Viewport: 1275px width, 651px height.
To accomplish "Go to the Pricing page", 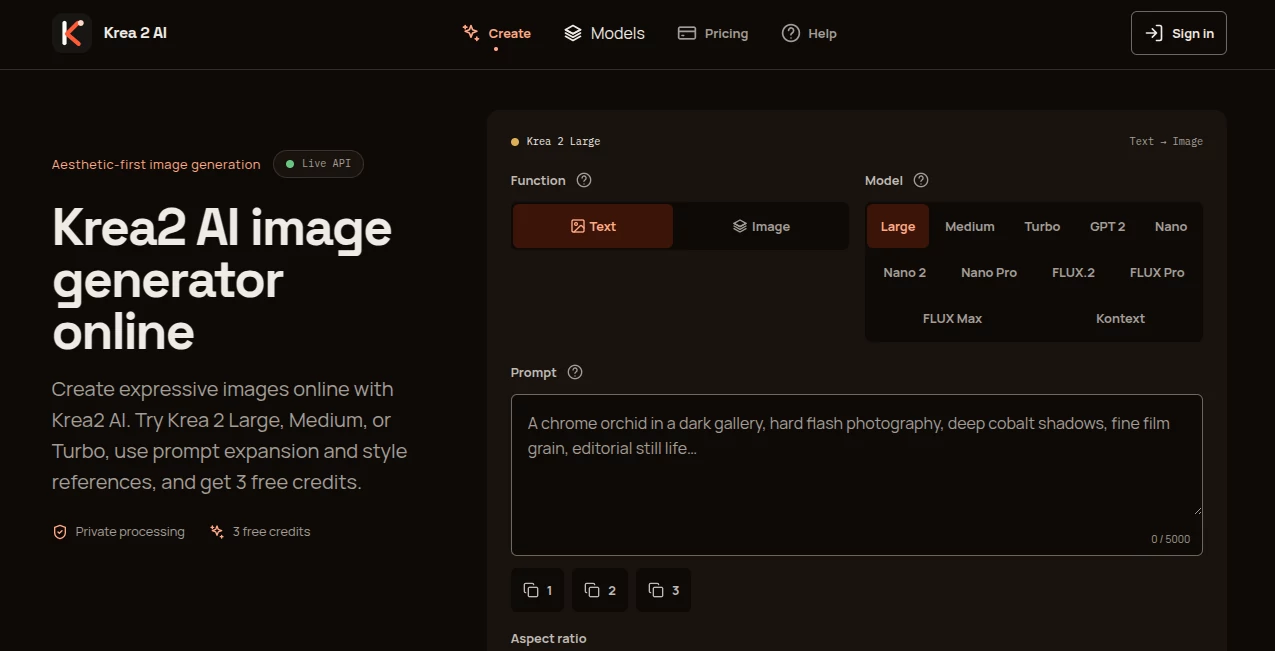I will (713, 33).
